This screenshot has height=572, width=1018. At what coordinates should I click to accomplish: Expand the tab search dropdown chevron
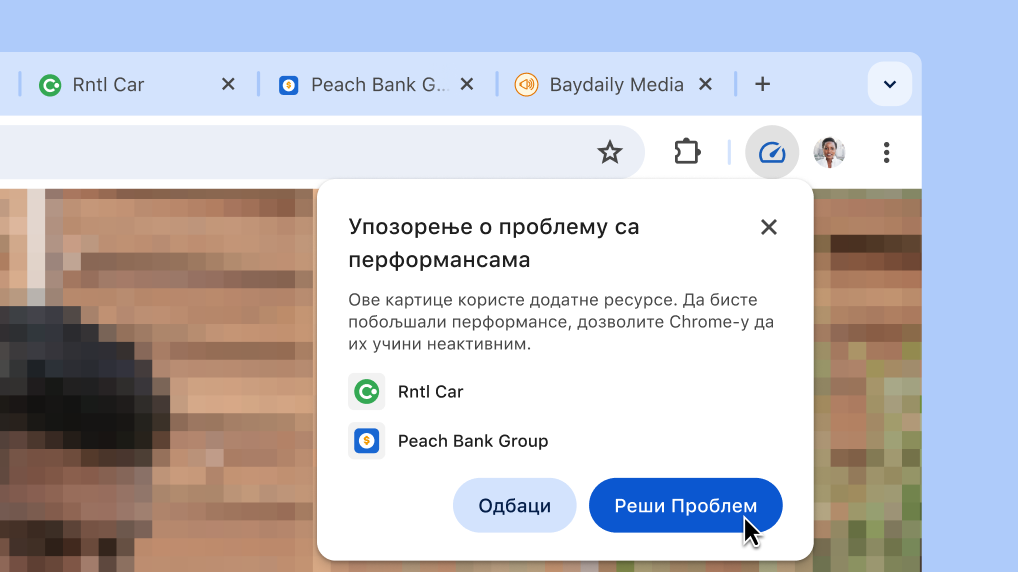point(889,85)
